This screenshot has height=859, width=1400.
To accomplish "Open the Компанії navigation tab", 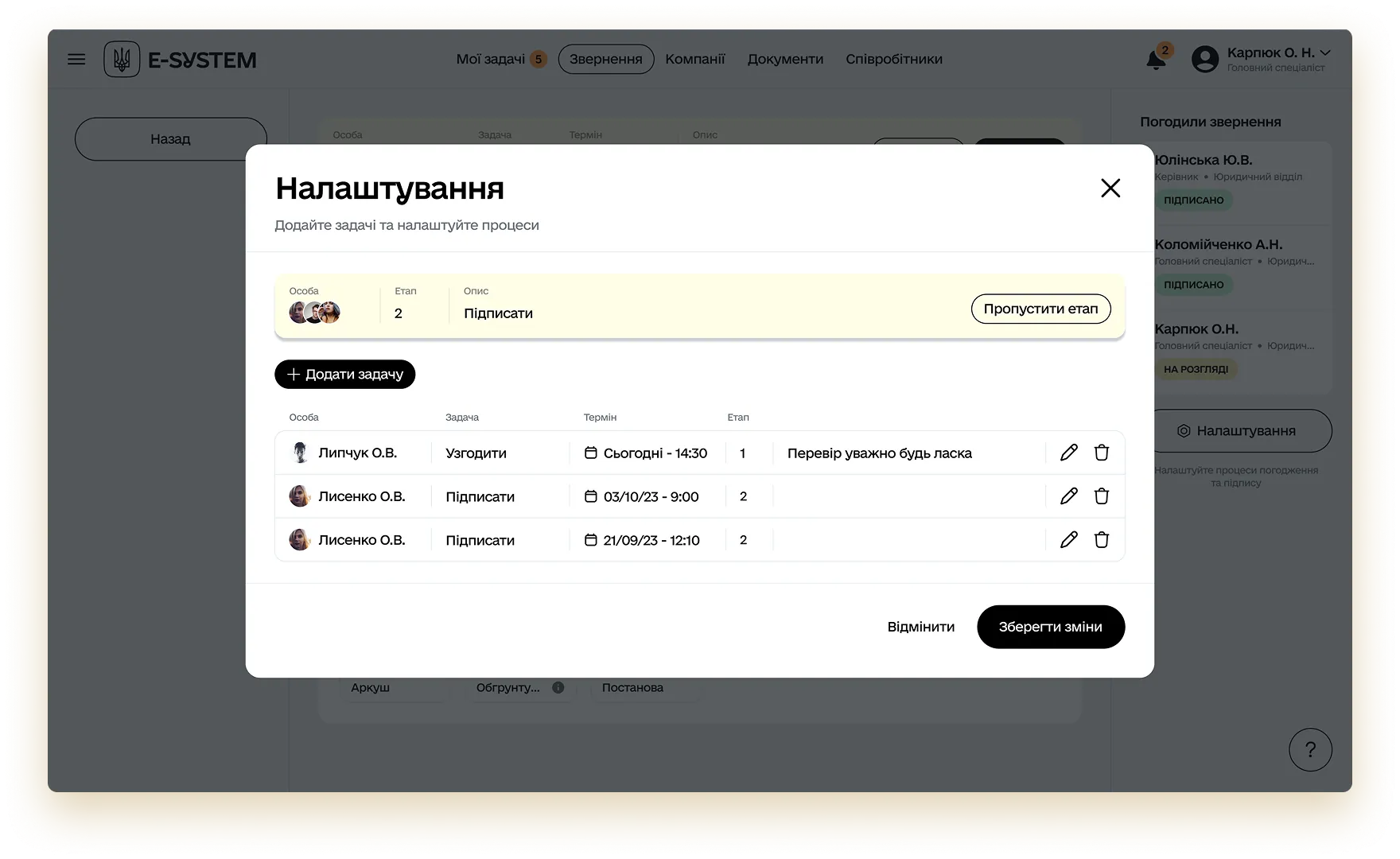I will tap(695, 59).
